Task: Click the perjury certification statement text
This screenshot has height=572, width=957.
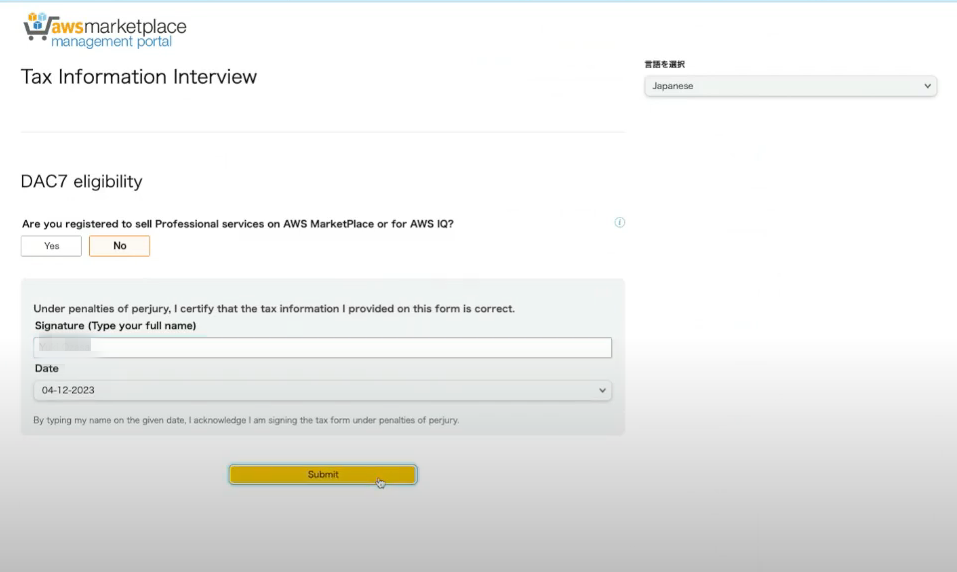Action: coord(274,309)
